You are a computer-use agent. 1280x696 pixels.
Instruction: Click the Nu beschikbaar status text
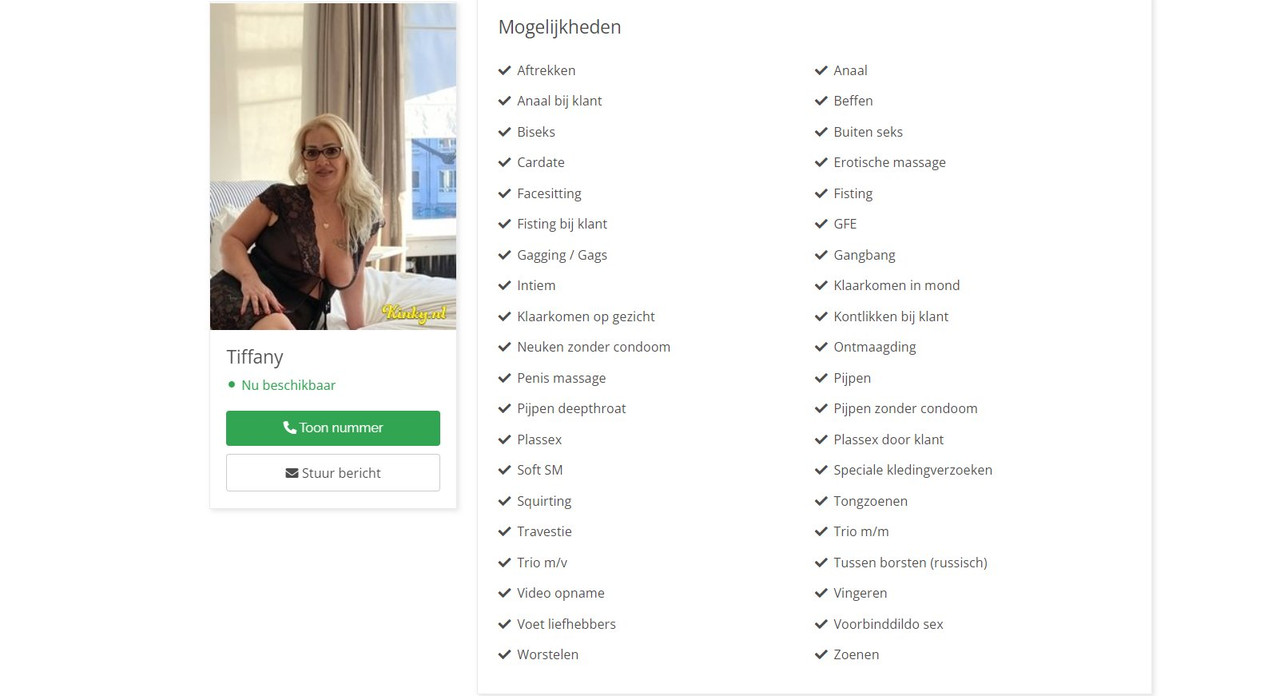(289, 385)
